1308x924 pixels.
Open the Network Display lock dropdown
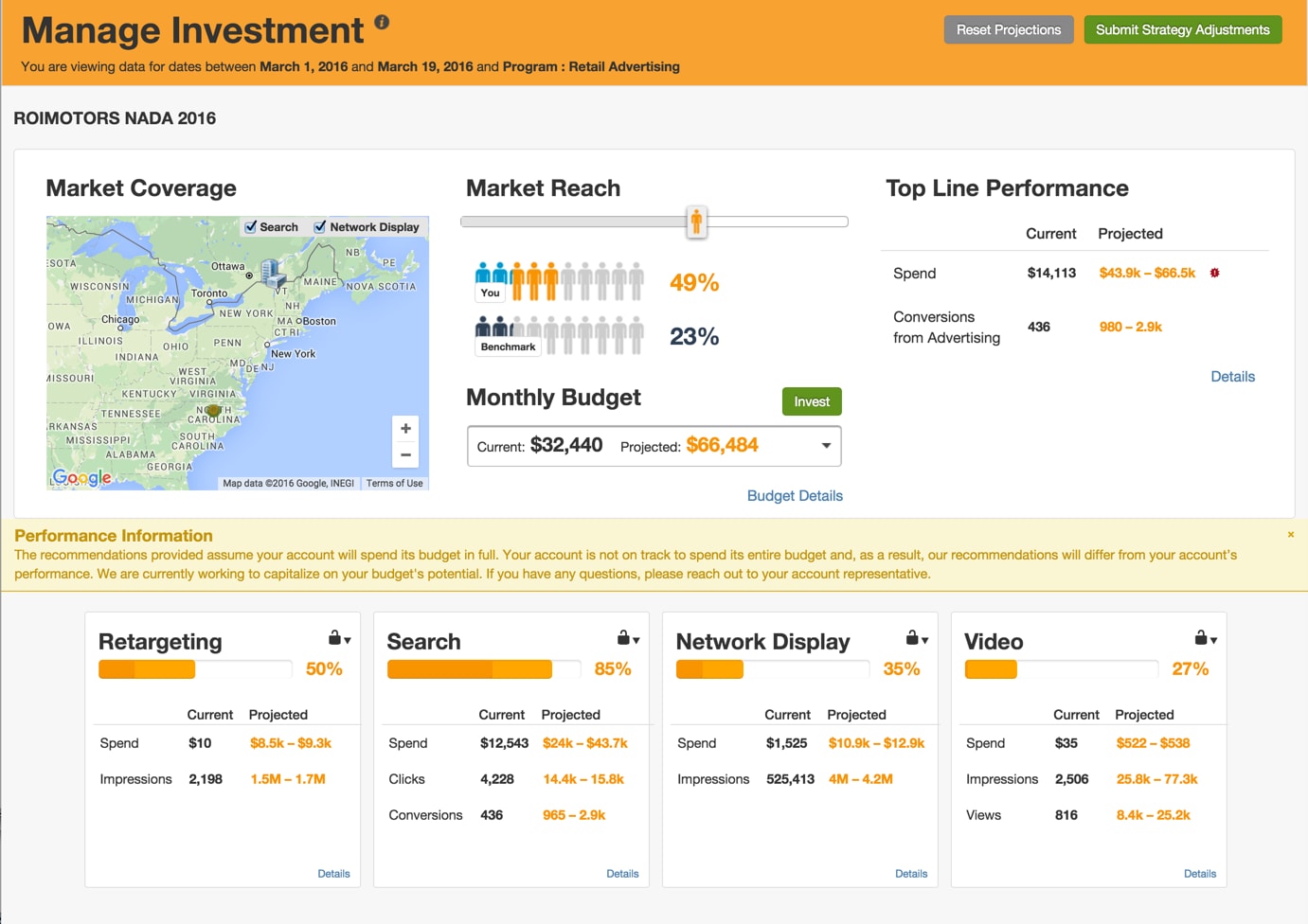[917, 639]
